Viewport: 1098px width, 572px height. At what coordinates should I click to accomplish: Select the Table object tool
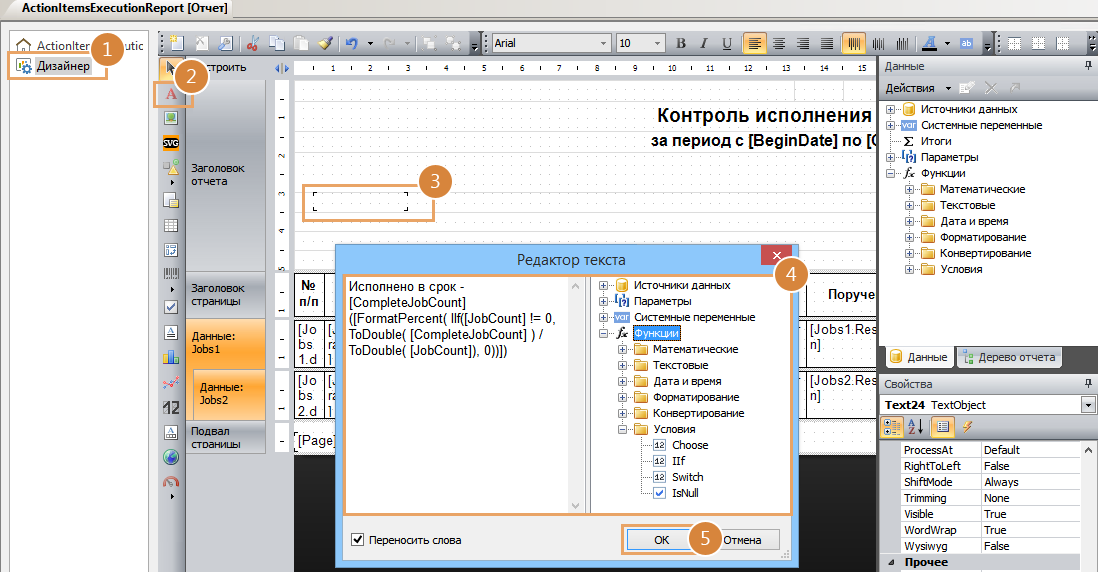pyautogui.click(x=171, y=225)
